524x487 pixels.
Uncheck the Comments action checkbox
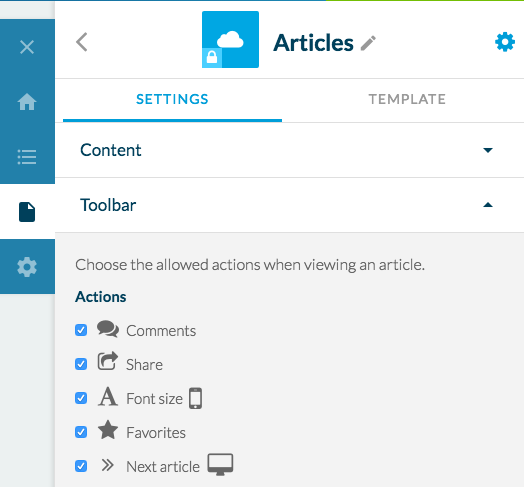tap(81, 330)
